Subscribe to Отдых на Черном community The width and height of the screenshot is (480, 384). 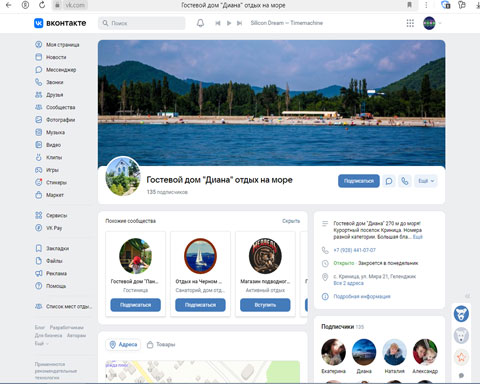tap(200, 305)
